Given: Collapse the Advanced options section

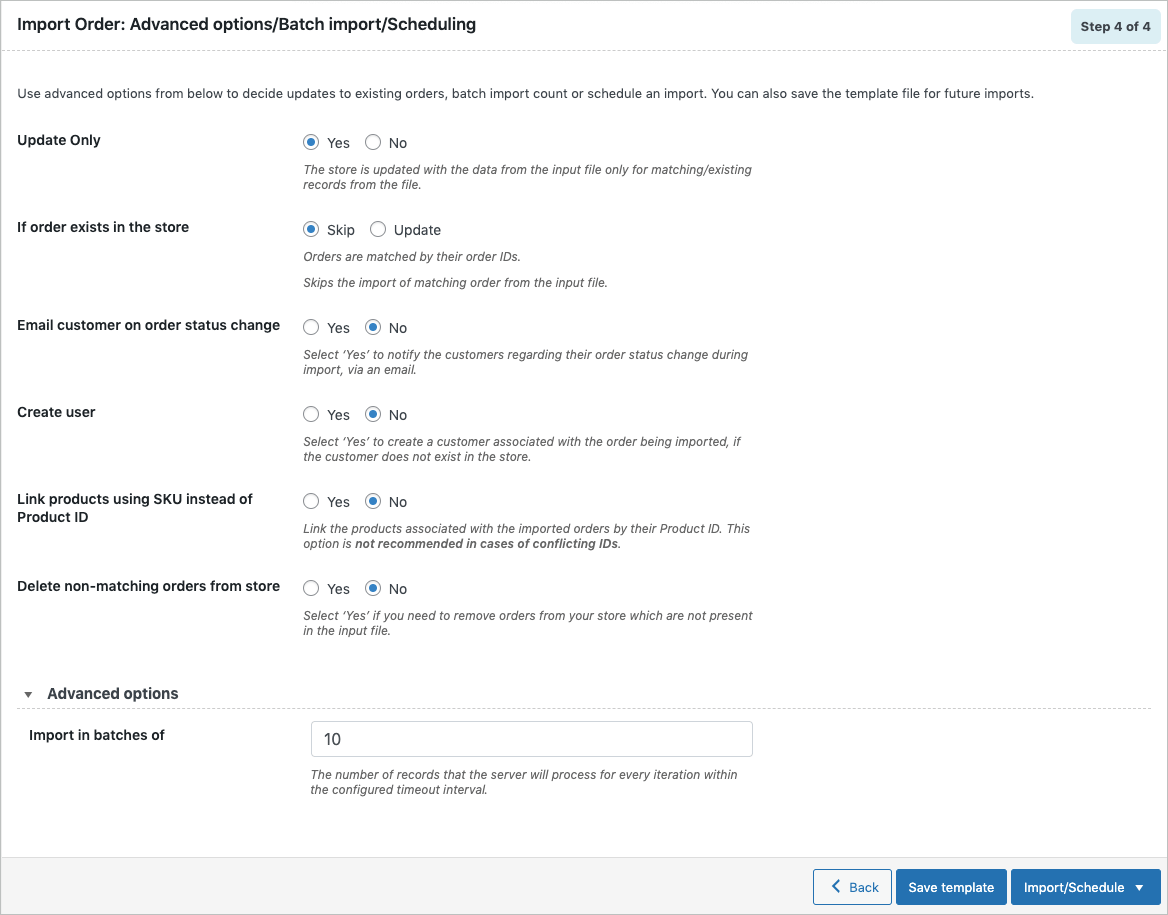Looking at the screenshot, I should (28, 693).
